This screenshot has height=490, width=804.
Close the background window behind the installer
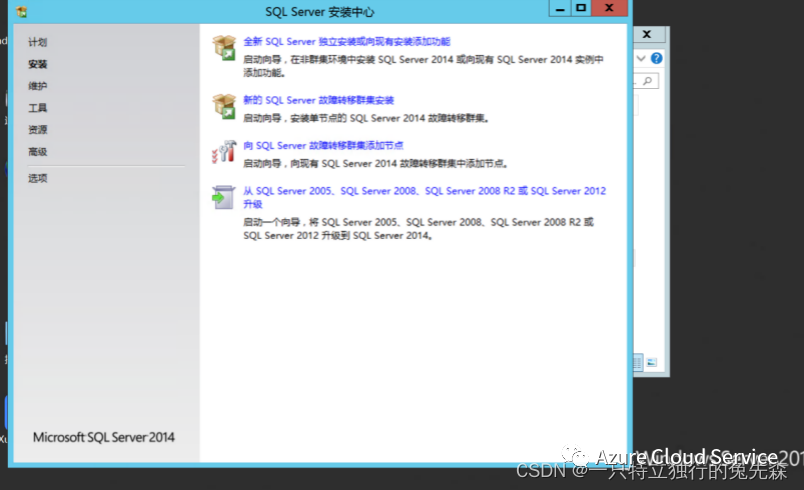click(647, 34)
